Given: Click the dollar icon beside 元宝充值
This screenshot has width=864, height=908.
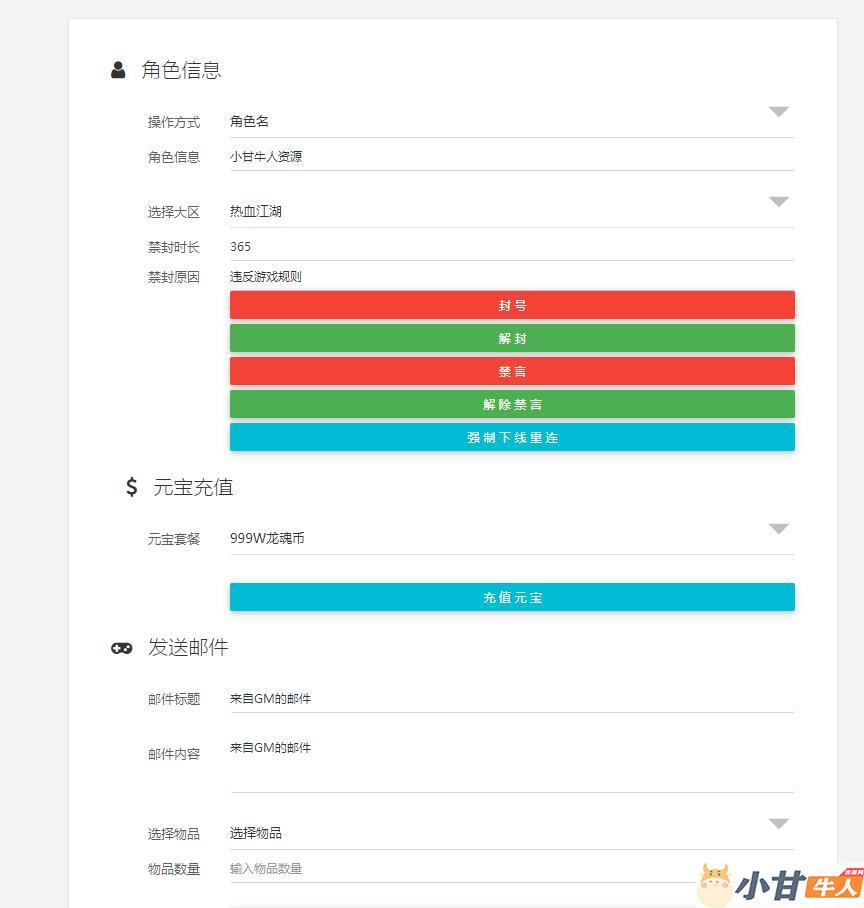Looking at the screenshot, I should tap(131, 487).
